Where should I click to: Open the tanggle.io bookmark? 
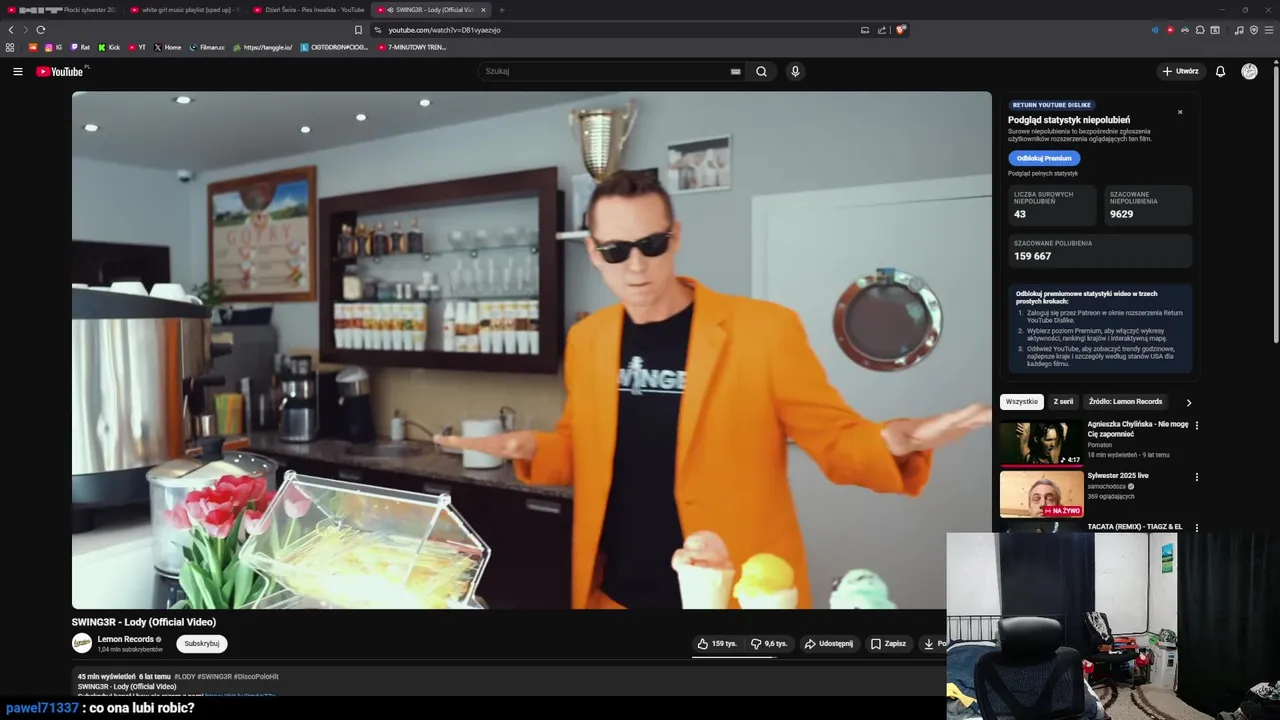pyautogui.click(x=262, y=47)
